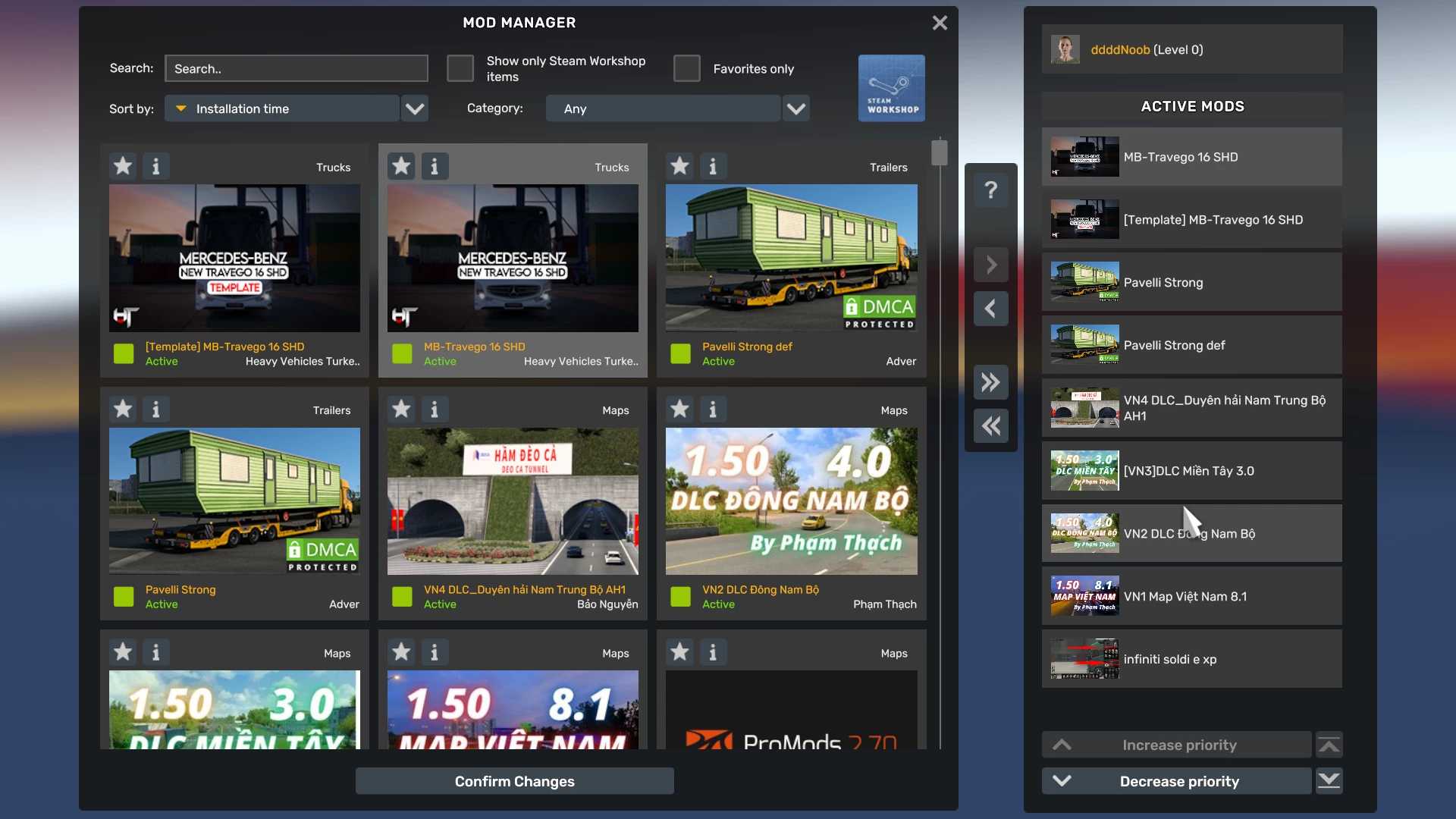The image size is (1456, 819).
Task: Click the move-all-left double arrow icon
Action: [990, 426]
